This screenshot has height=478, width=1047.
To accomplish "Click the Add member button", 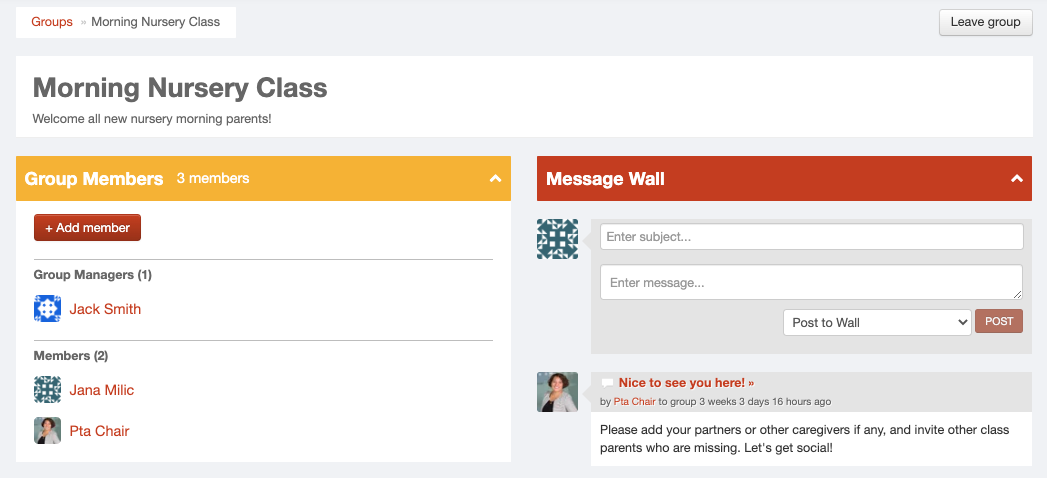I will point(87,228).
